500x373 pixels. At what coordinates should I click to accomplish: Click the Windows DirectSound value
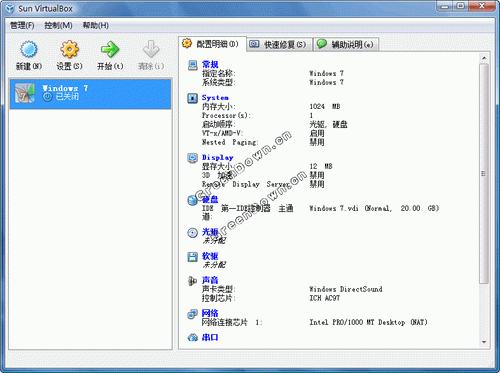[346, 289]
